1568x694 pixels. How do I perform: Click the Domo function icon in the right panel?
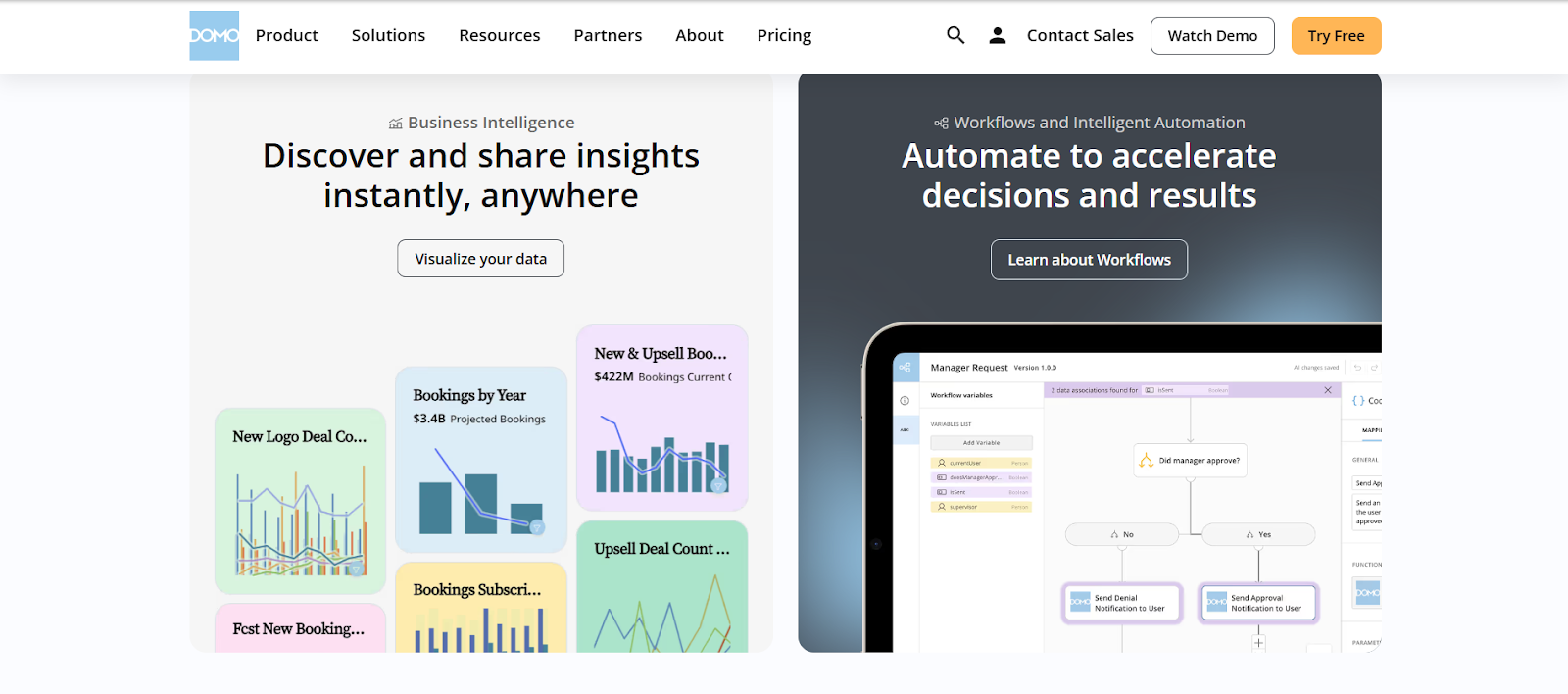pos(1368,593)
